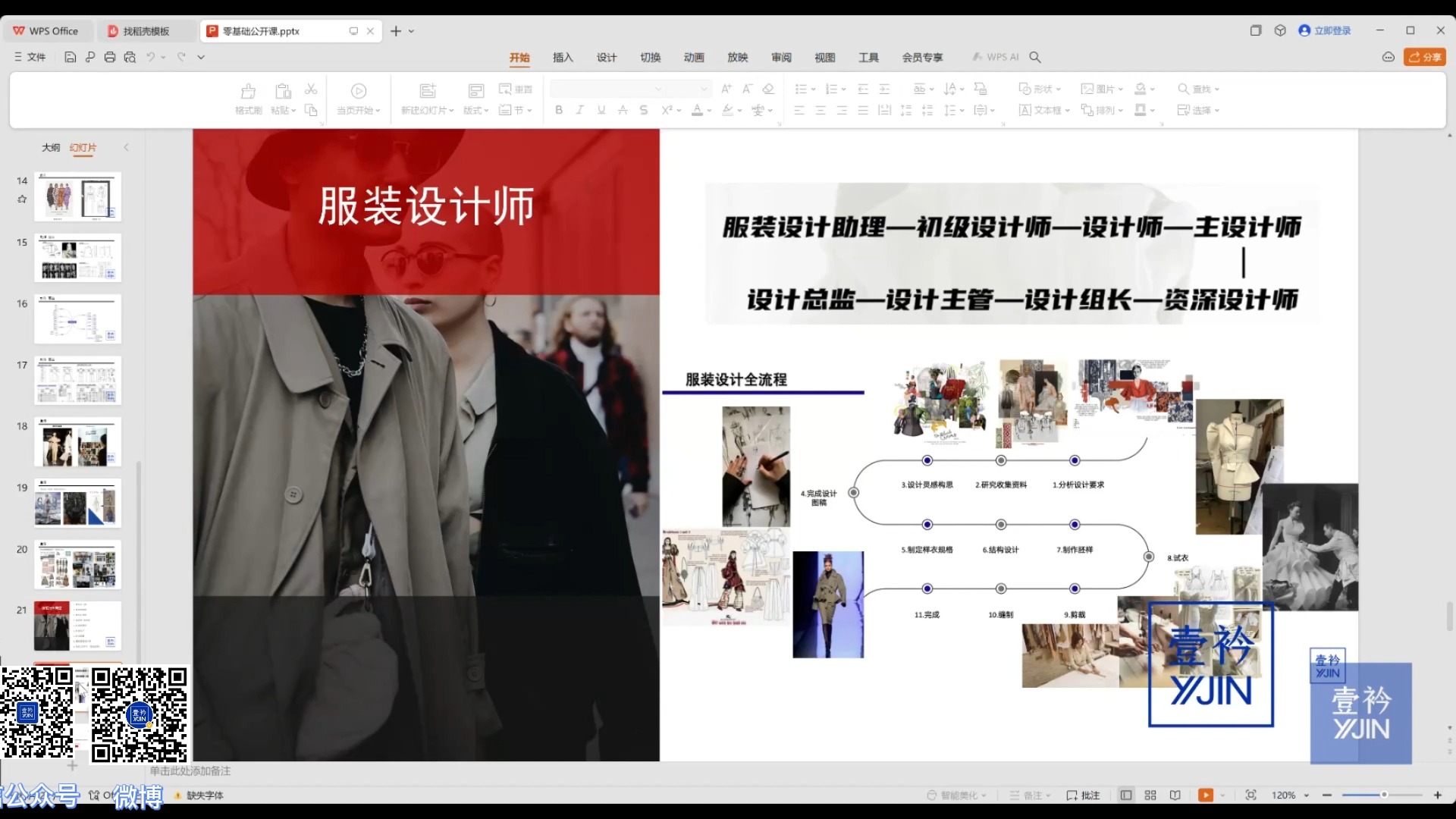
Task: Click the Print icon in the quick access bar
Action: coord(110,57)
